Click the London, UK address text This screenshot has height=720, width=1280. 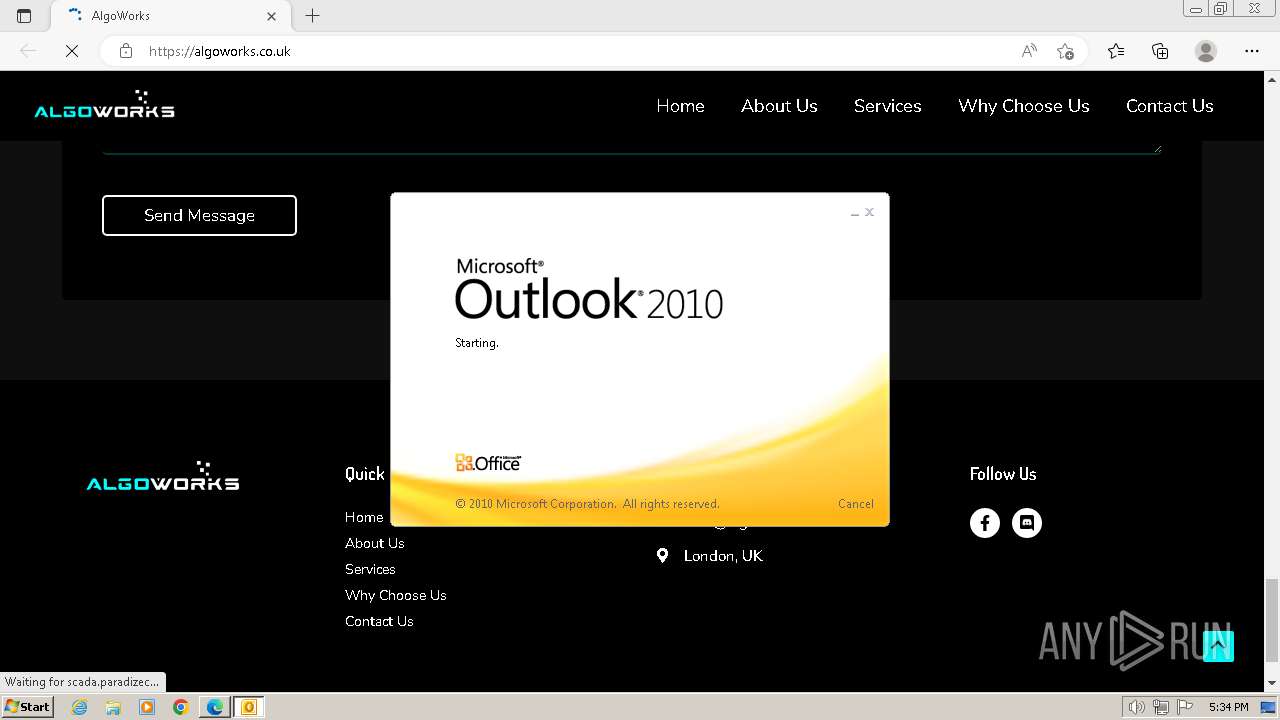click(x=723, y=556)
